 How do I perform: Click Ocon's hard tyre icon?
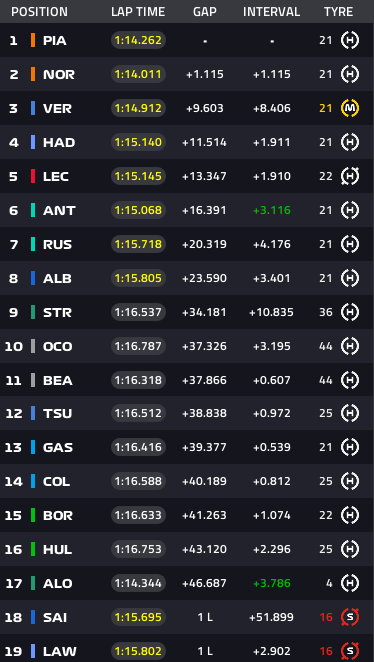coord(350,346)
